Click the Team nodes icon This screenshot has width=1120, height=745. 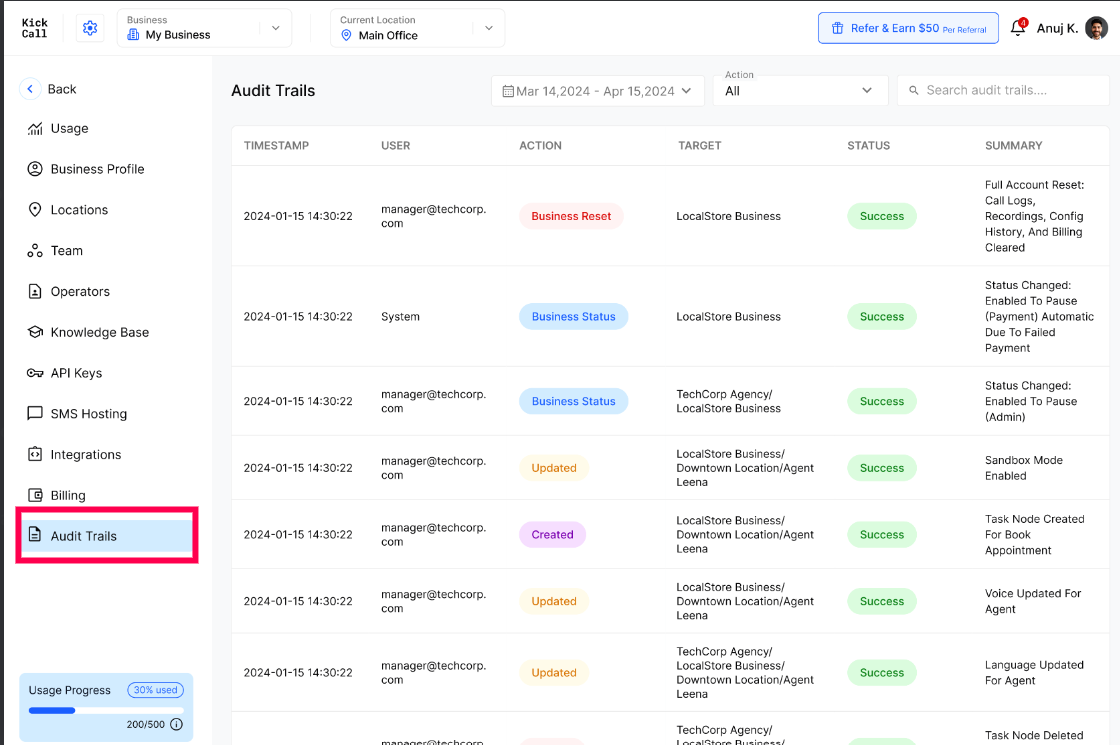pyautogui.click(x=35, y=251)
